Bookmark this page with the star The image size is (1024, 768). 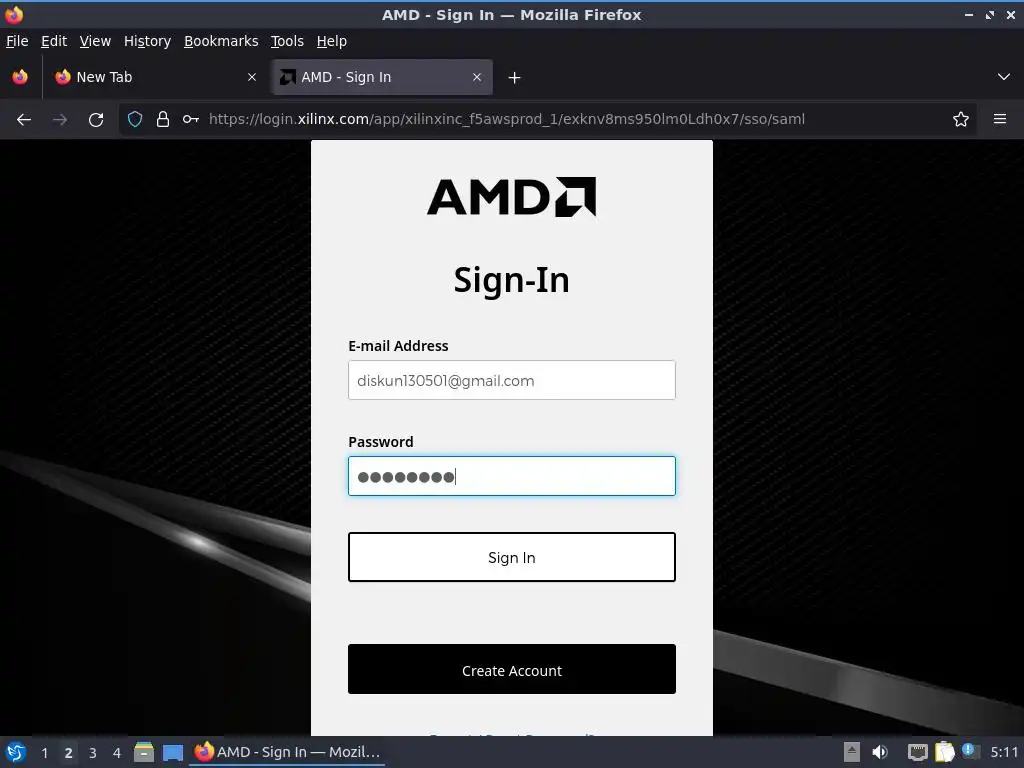pos(961,120)
